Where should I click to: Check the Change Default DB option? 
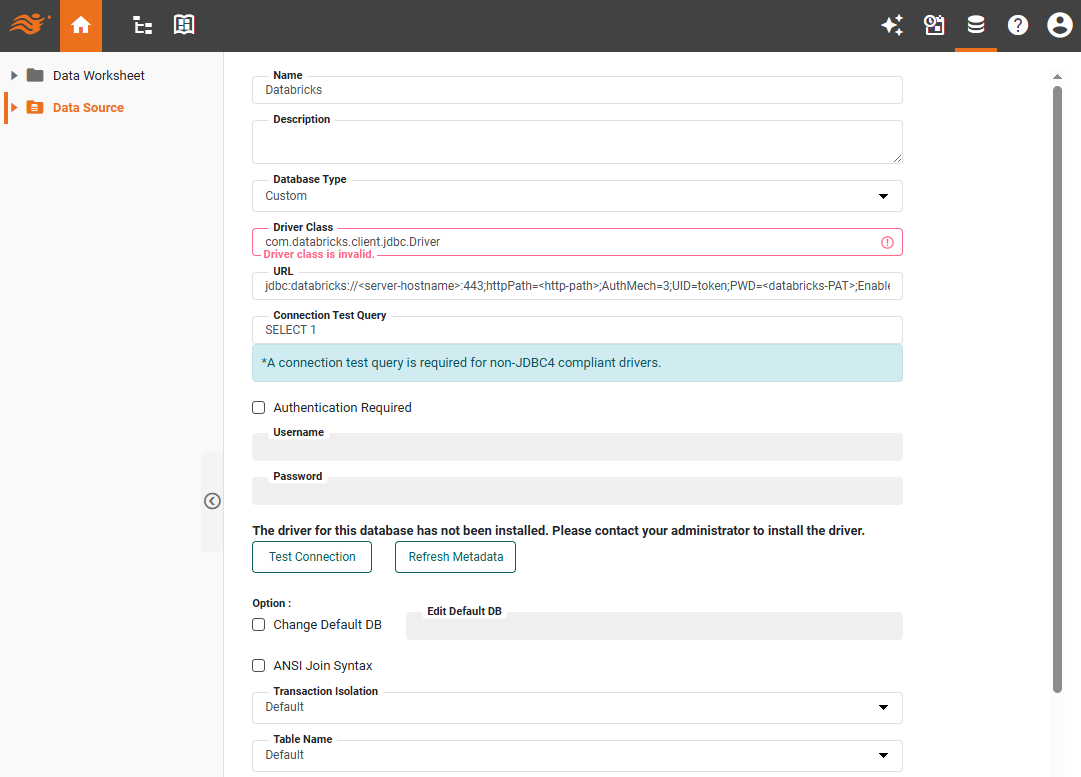pos(258,624)
